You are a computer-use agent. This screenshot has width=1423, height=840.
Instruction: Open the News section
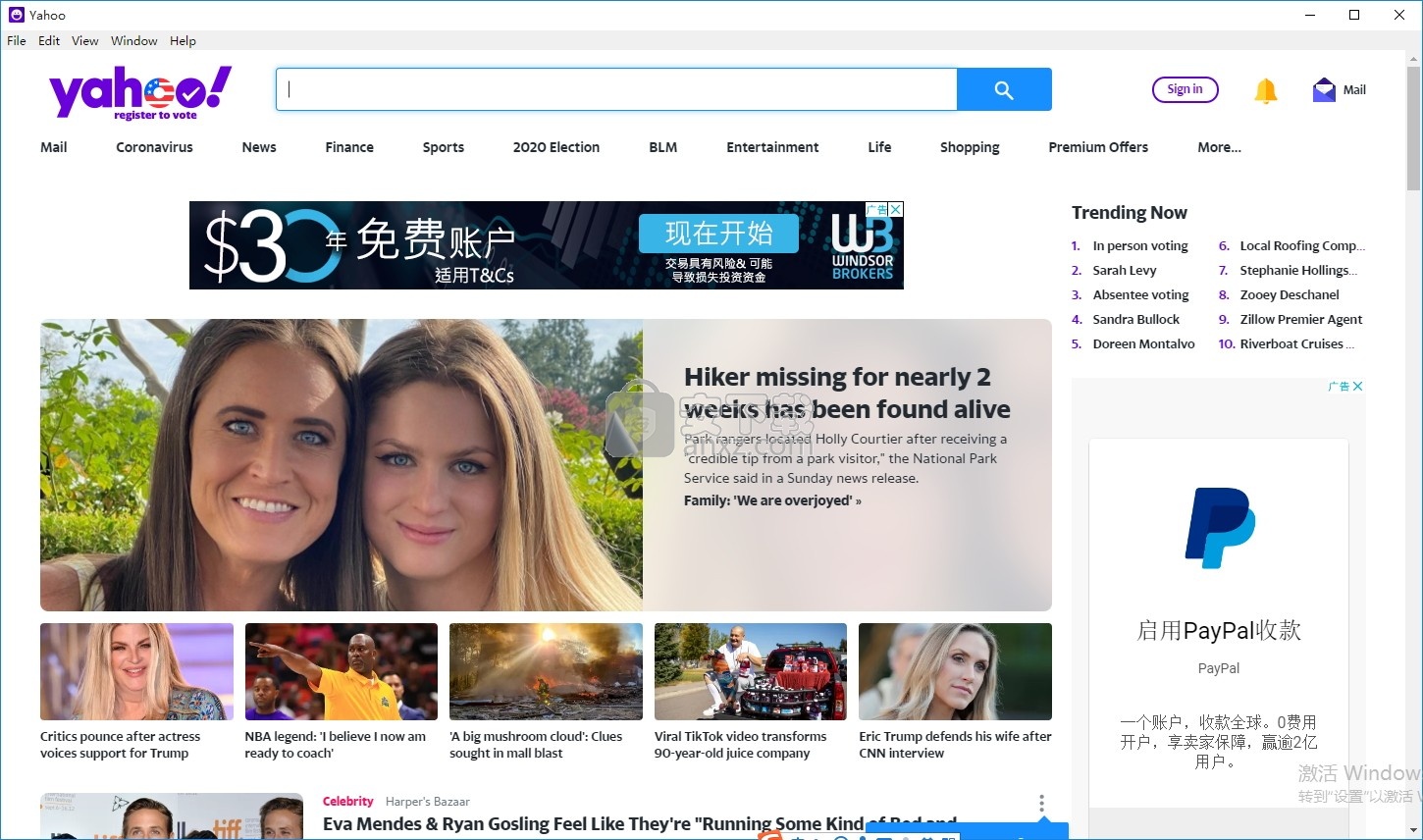pos(259,147)
